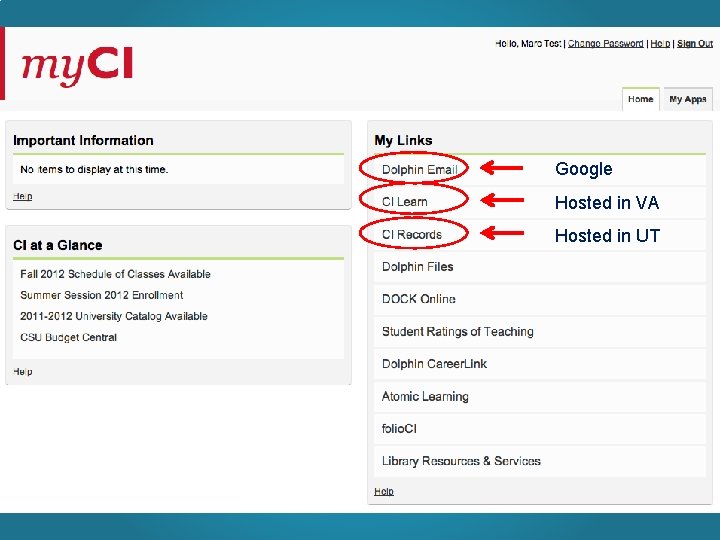720x540 pixels.
Task: Open Help under CI at a Glance
Action: [22, 371]
